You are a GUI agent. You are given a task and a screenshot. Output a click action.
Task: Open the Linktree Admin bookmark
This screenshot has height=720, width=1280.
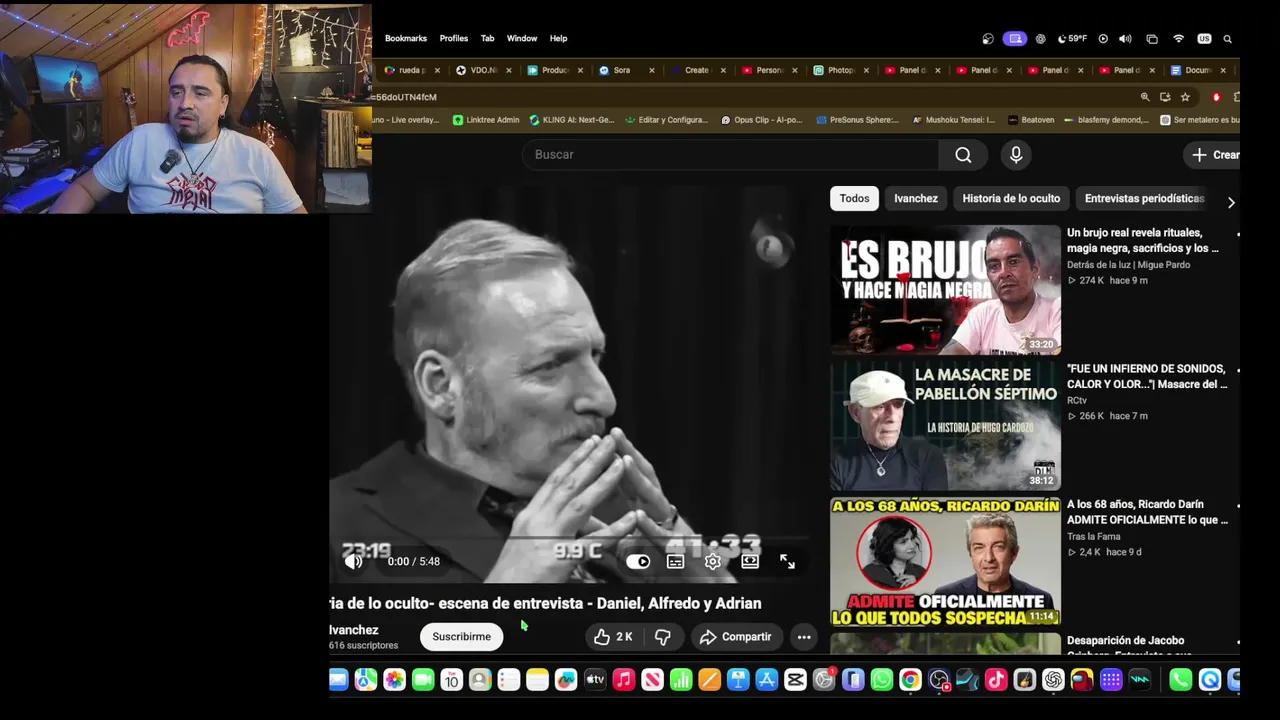pyautogui.click(x=486, y=120)
